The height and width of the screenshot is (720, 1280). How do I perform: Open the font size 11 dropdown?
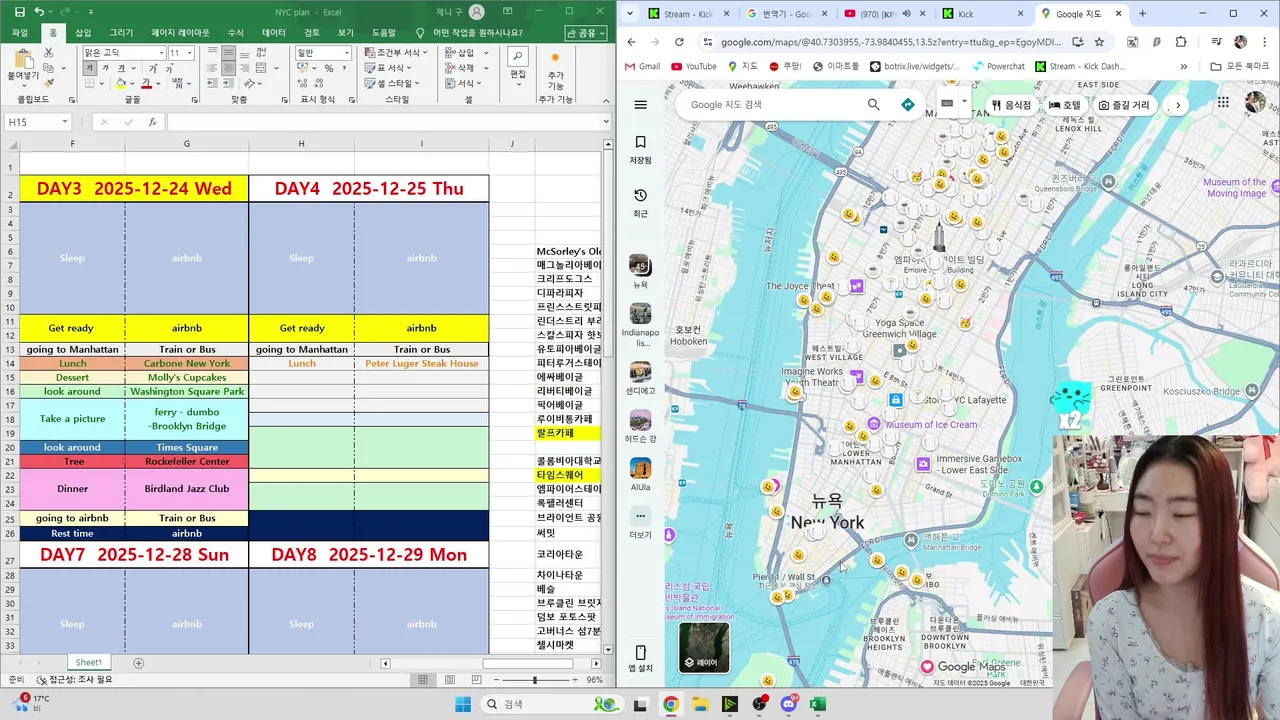pyautogui.click(x=189, y=53)
